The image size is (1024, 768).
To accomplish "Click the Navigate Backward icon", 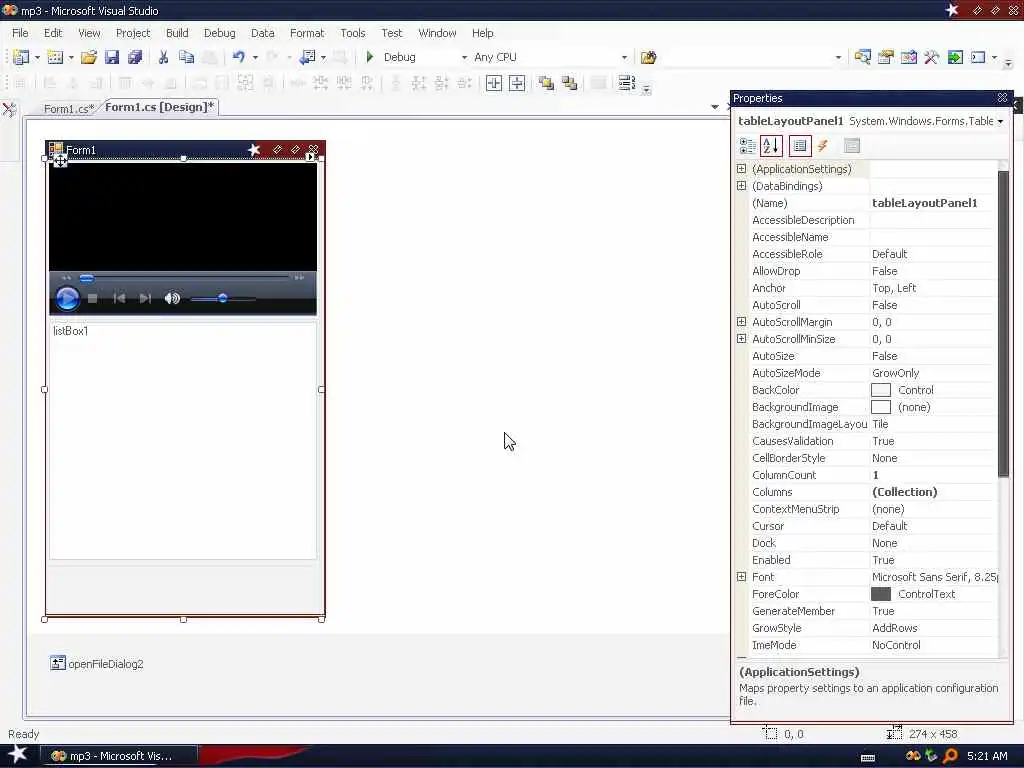I will pyautogui.click(x=307, y=57).
